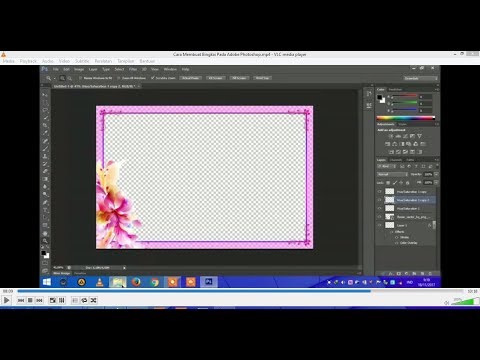Open VLC Media menu
Viewport: 480px width, 360px height.
8,61
